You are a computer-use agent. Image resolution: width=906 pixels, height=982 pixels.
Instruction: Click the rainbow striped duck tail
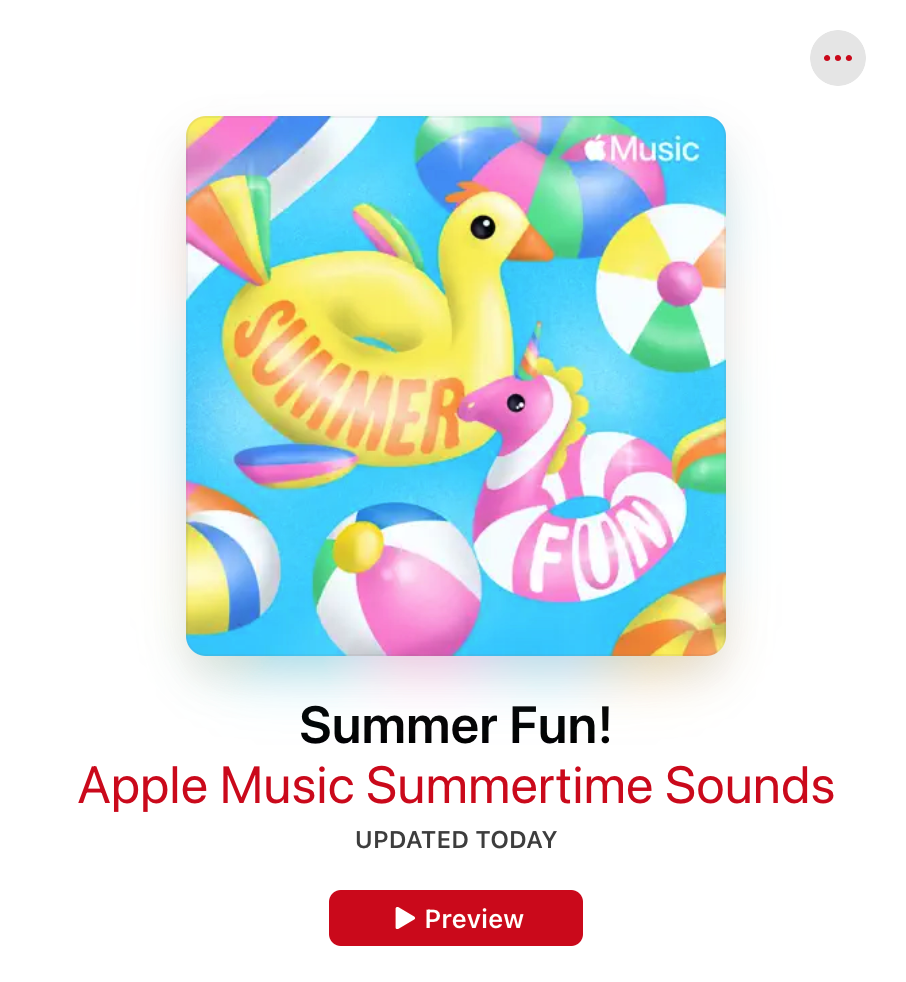(x=229, y=227)
